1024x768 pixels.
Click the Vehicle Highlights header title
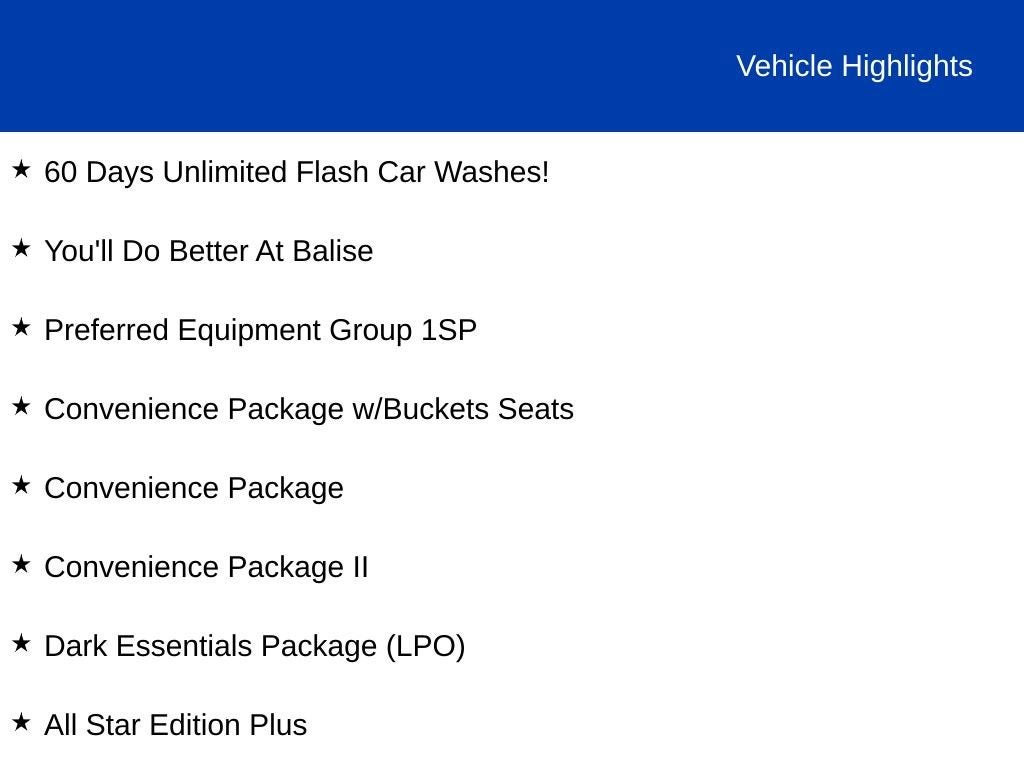click(854, 66)
